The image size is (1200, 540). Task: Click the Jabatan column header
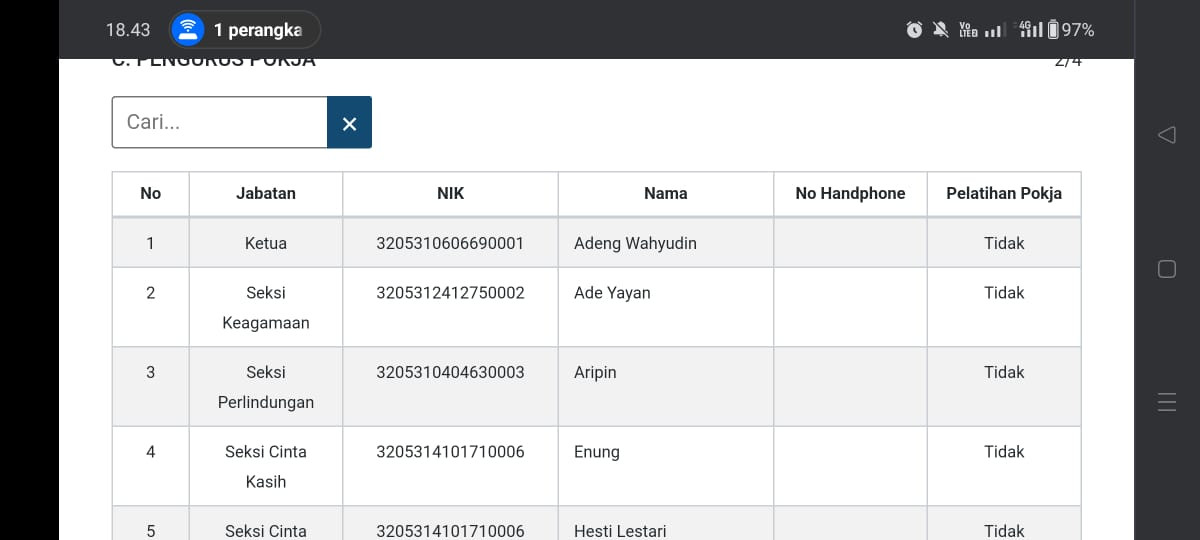pyautogui.click(x=265, y=194)
